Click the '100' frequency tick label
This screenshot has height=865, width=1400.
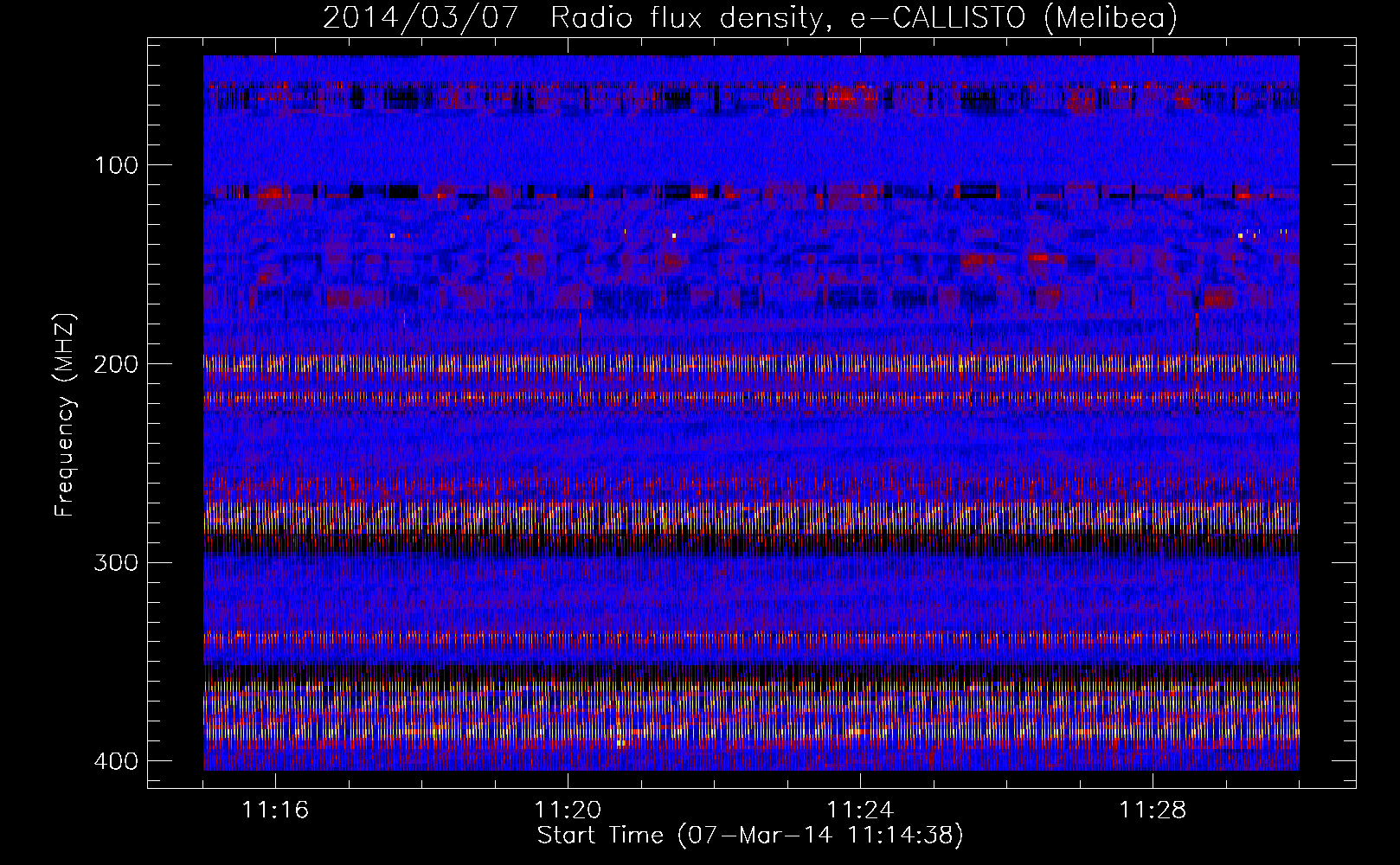coord(116,165)
